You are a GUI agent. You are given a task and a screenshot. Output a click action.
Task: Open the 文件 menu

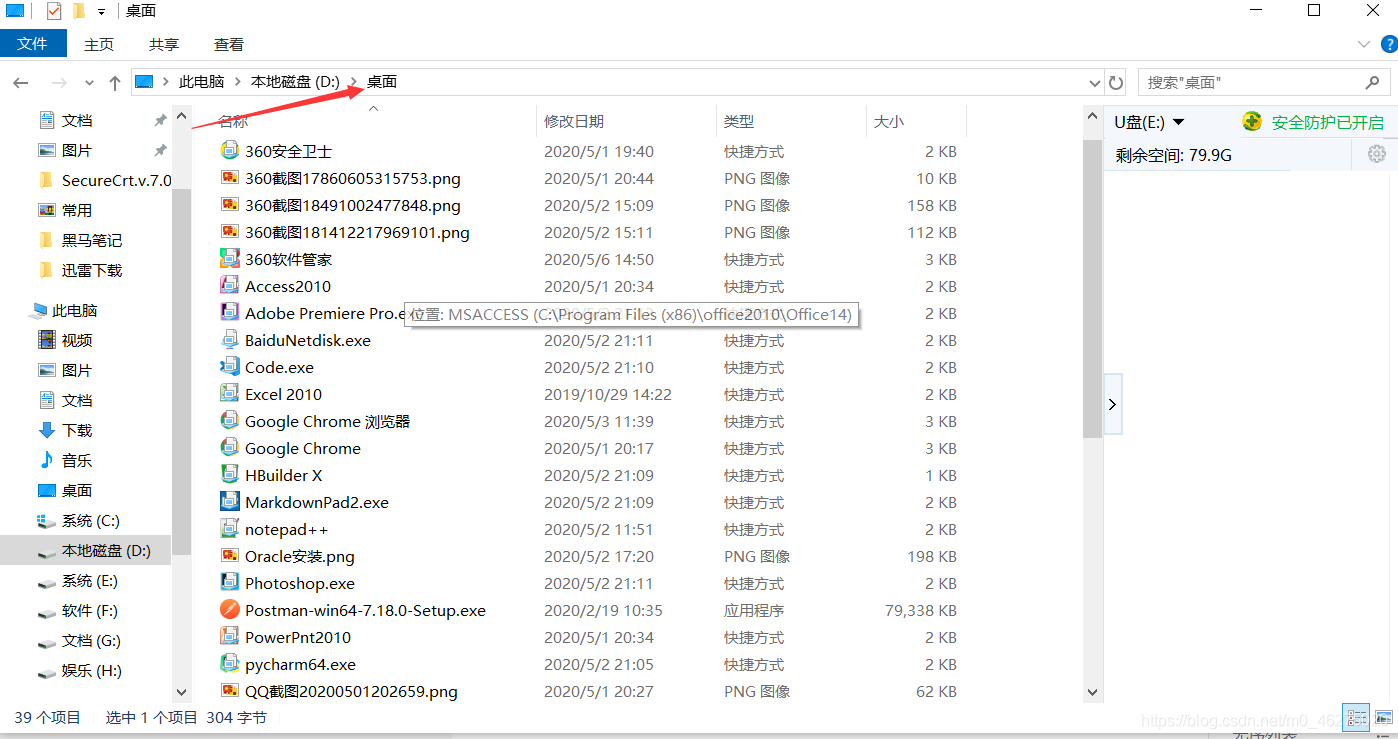coord(33,44)
